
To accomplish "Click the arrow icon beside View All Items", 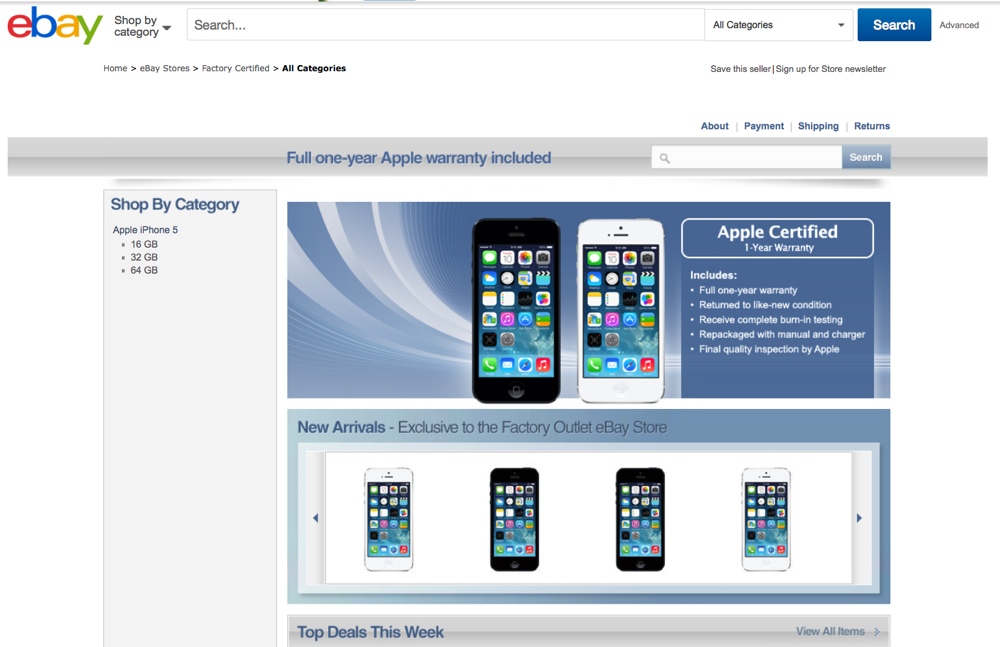I will point(877,632).
